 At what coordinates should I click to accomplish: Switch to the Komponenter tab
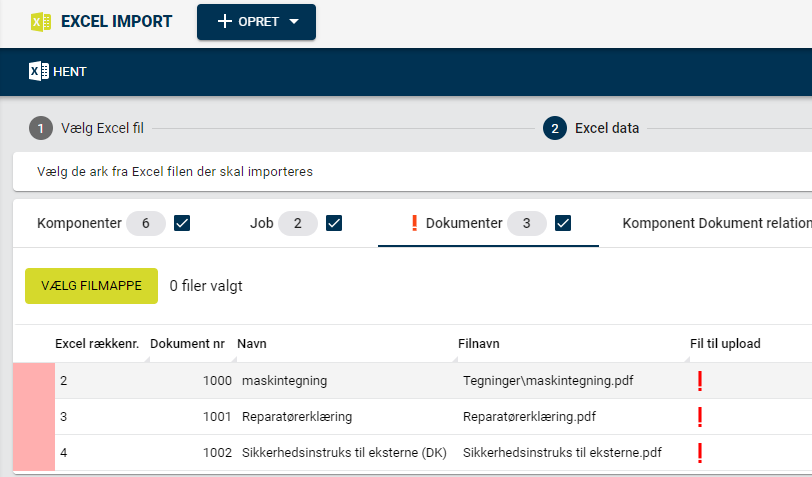[79, 223]
